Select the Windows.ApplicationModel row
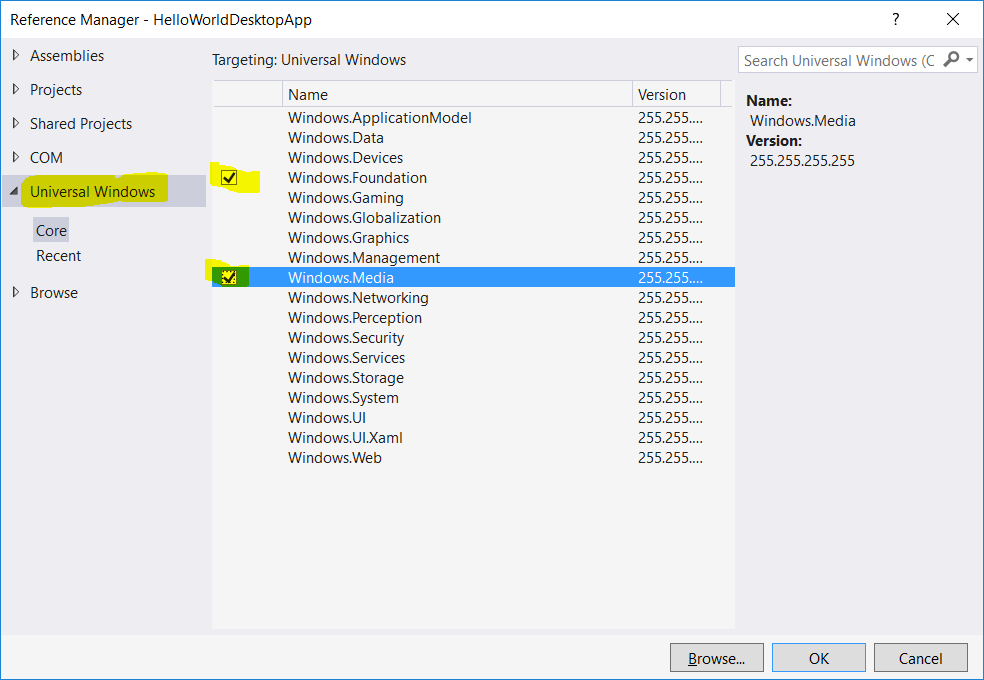This screenshot has height=680, width=984. pos(473,118)
